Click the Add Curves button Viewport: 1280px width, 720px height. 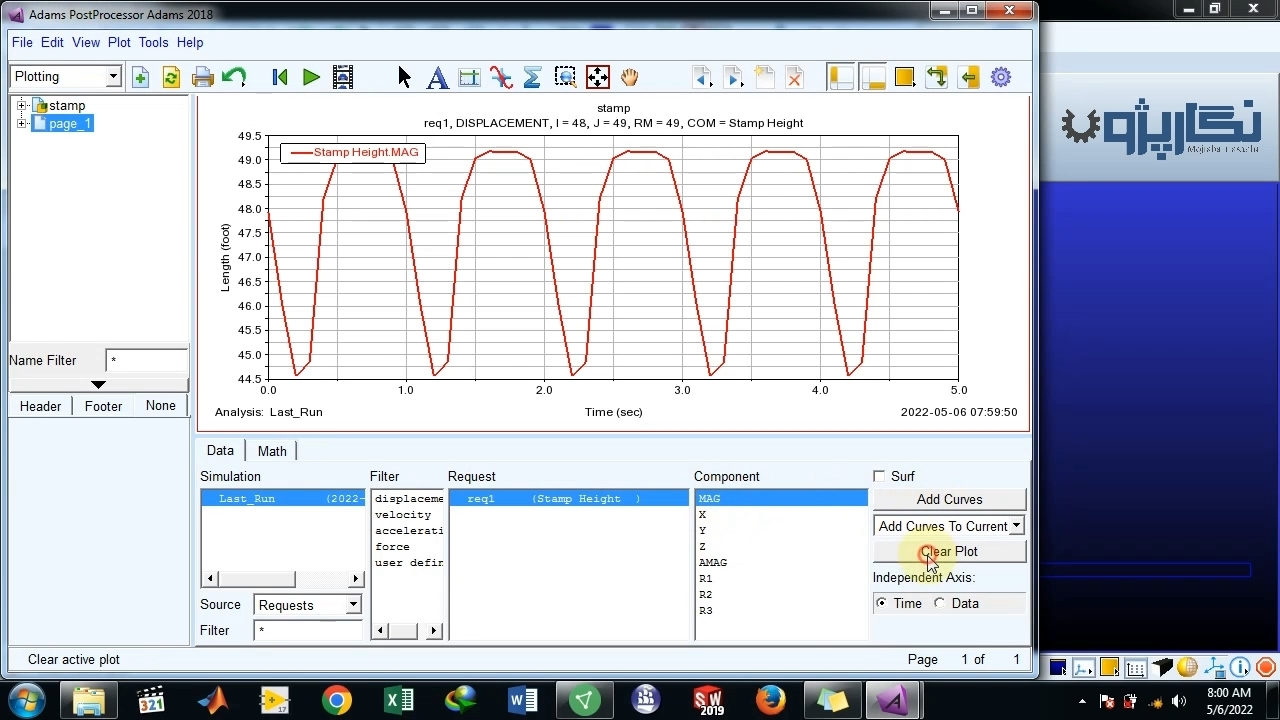tap(949, 499)
